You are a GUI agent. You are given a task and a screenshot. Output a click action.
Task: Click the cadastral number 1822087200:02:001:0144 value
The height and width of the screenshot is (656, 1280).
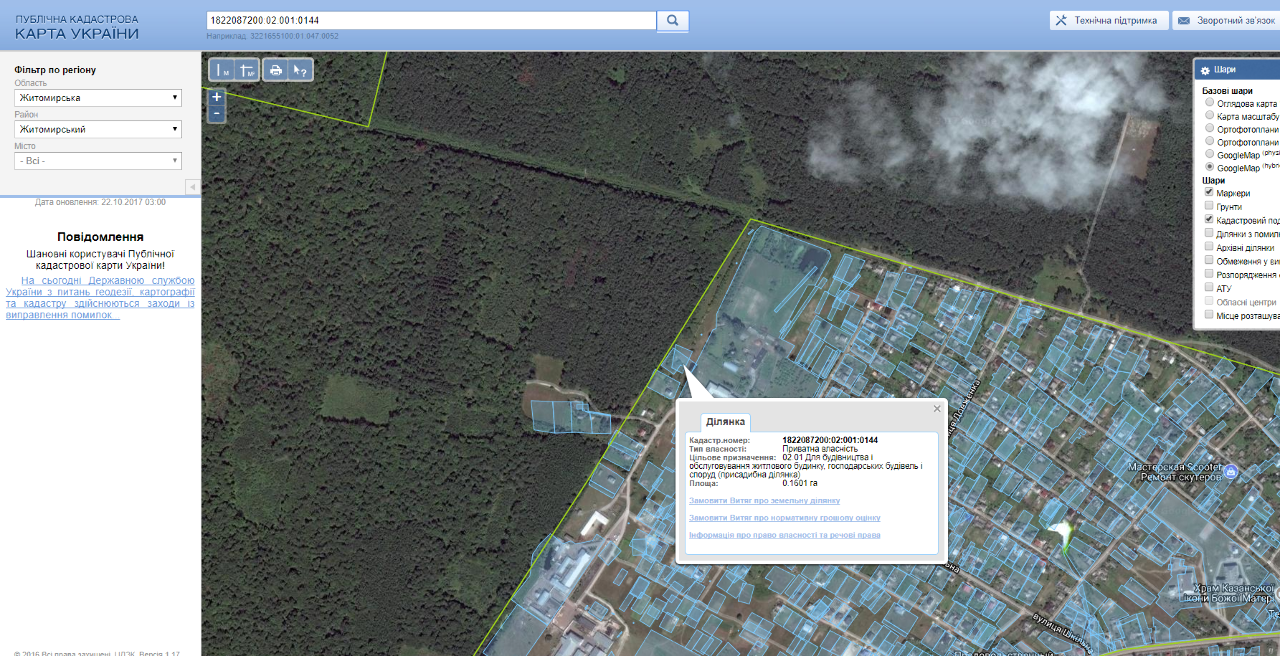[830, 440]
